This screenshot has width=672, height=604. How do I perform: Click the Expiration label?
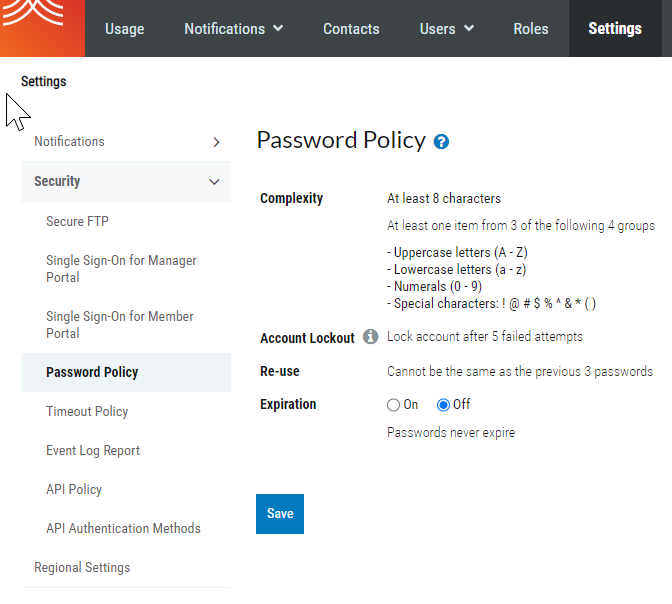(x=288, y=404)
